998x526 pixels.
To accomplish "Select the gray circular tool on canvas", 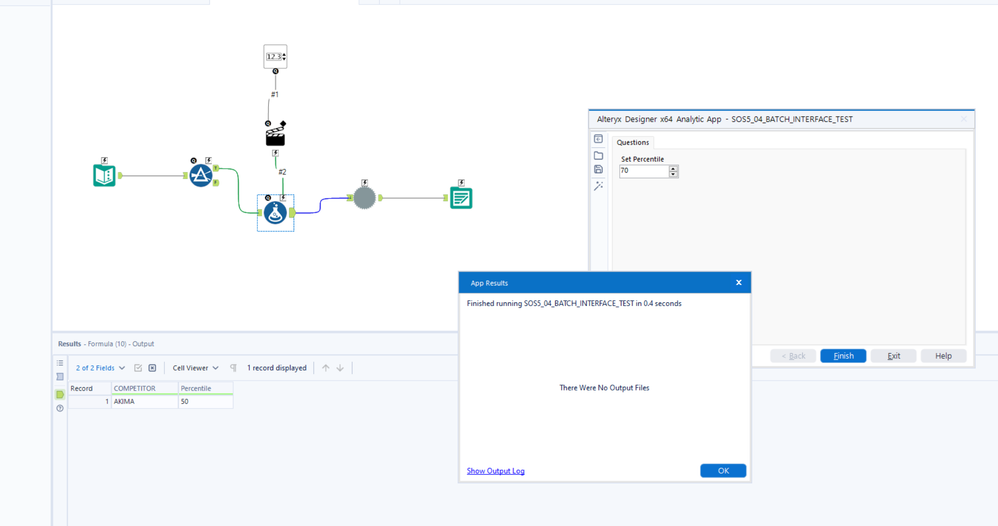I will (365, 198).
